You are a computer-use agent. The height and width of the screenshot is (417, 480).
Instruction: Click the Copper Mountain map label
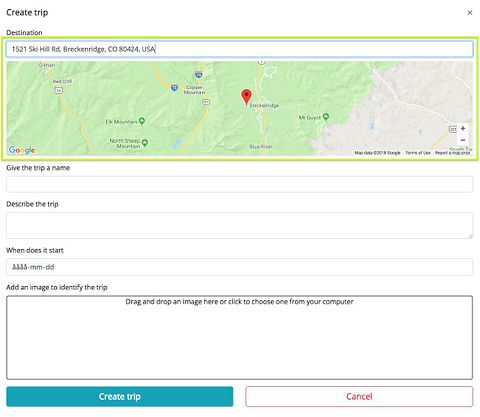(195, 90)
